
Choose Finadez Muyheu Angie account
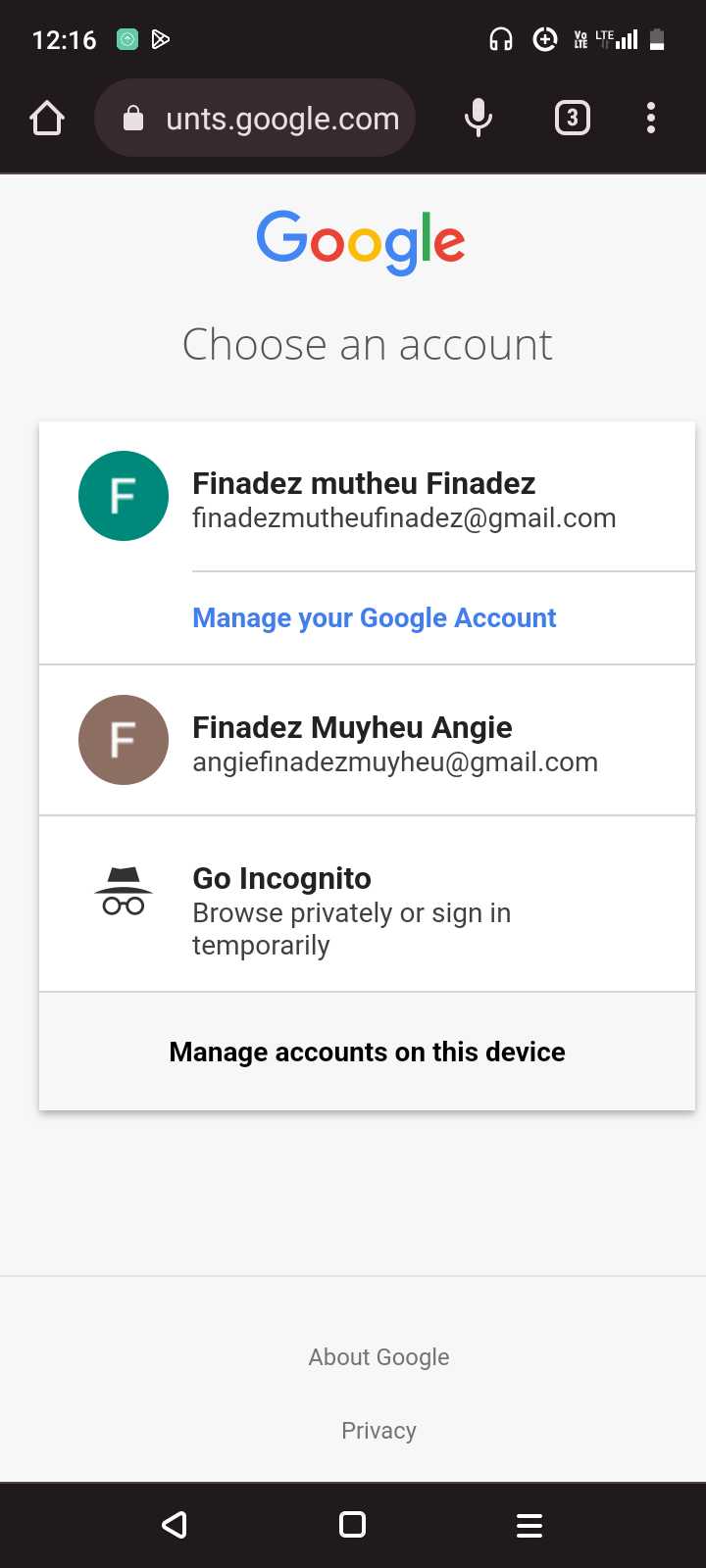pyautogui.click(x=367, y=741)
